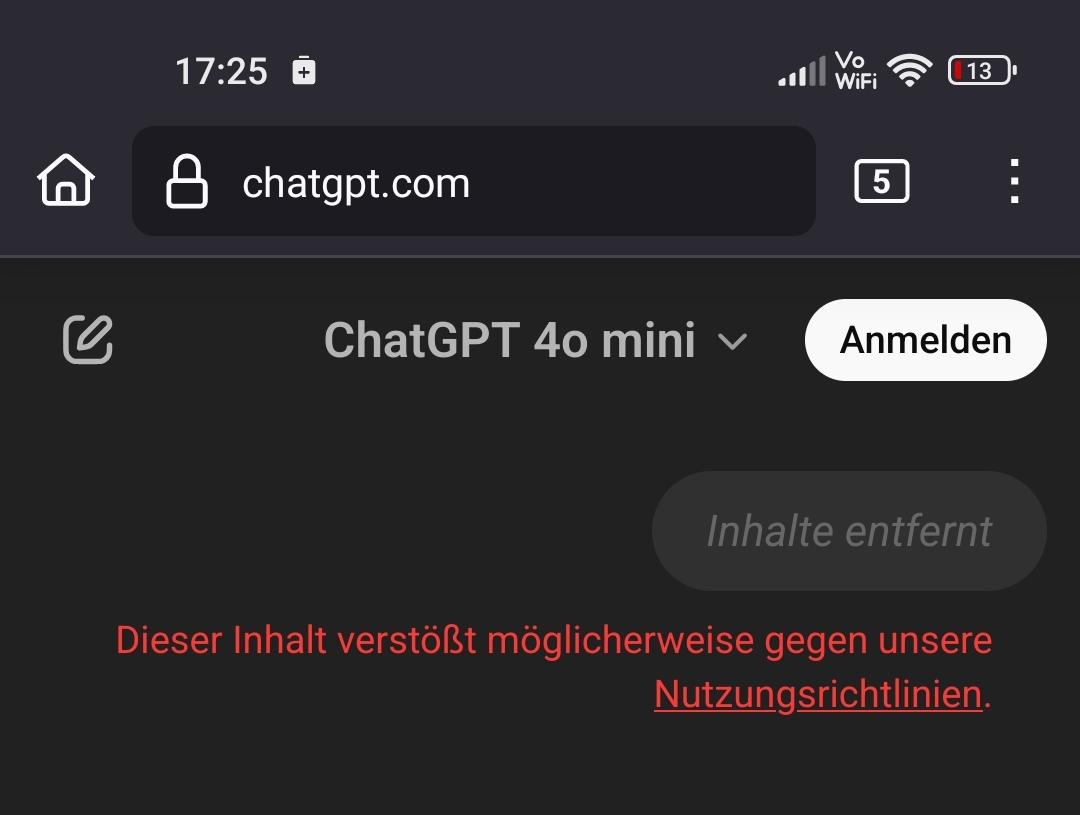Image resolution: width=1080 pixels, height=815 pixels.
Task: Tap the VoWiFi status indicator
Action: (855, 70)
